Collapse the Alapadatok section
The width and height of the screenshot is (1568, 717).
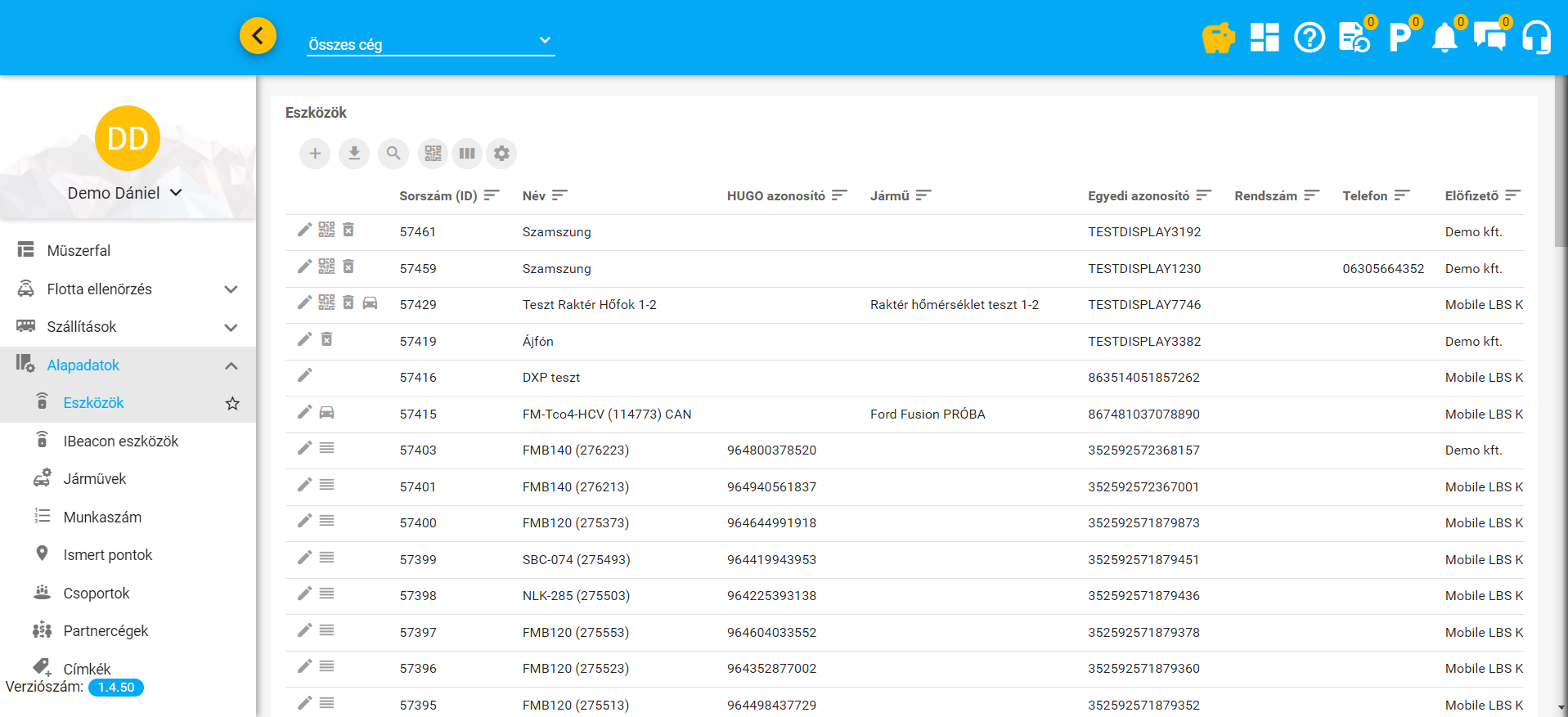point(231,365)
